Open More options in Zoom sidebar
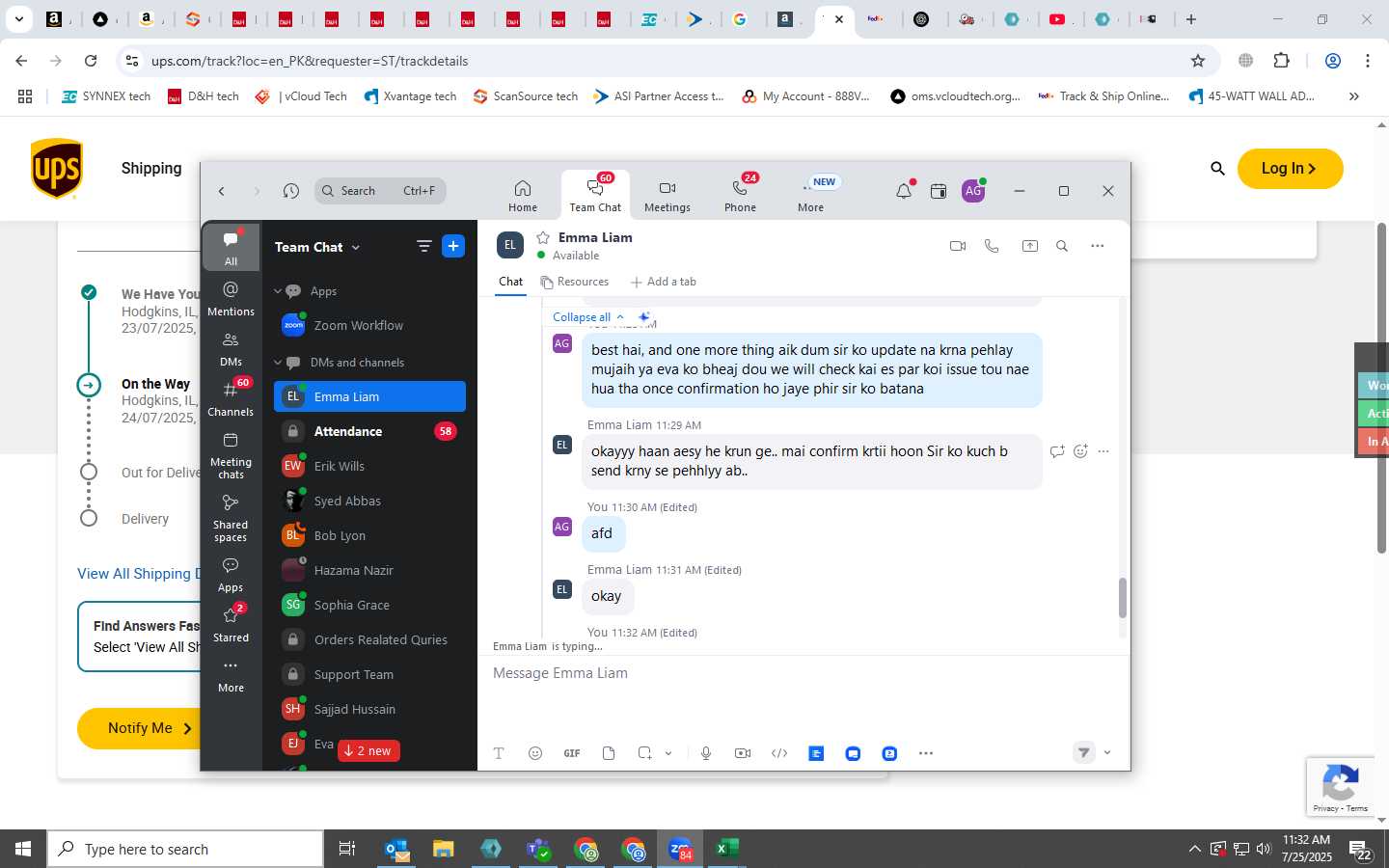The width and height of the screenshot is (1389, 868). click(x=231, y=675)
